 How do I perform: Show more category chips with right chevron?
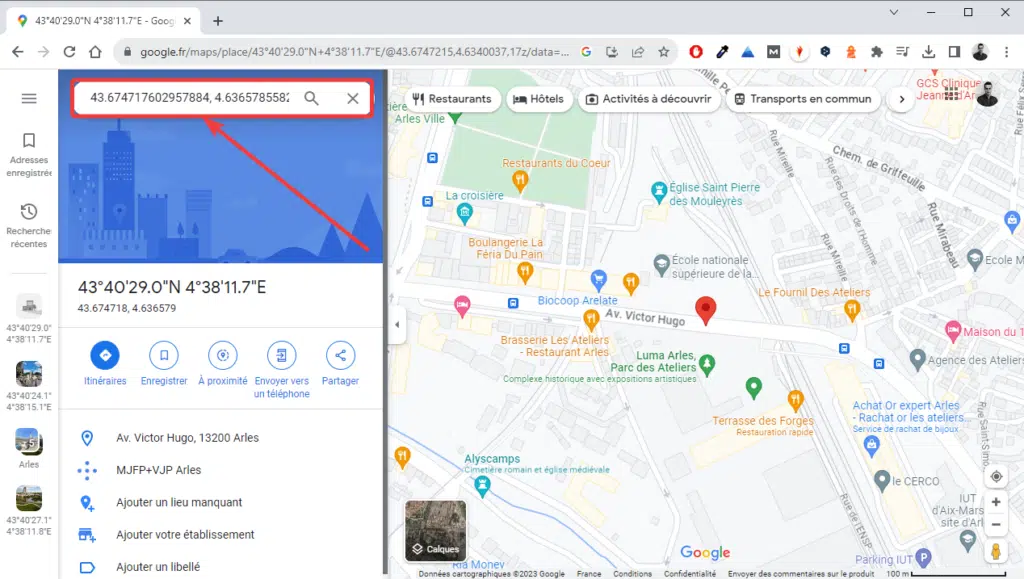902,99
